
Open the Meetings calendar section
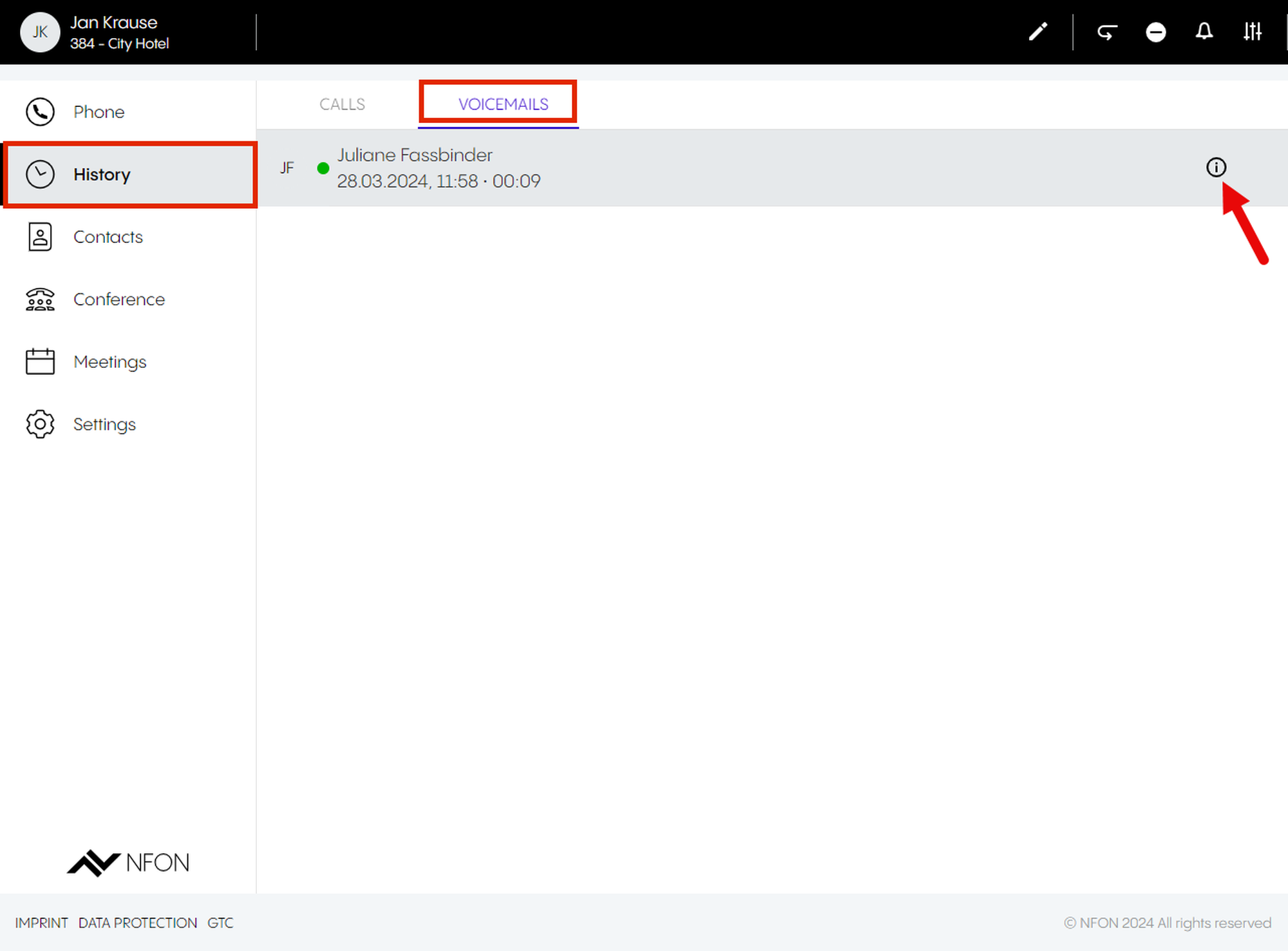[109, 362]
